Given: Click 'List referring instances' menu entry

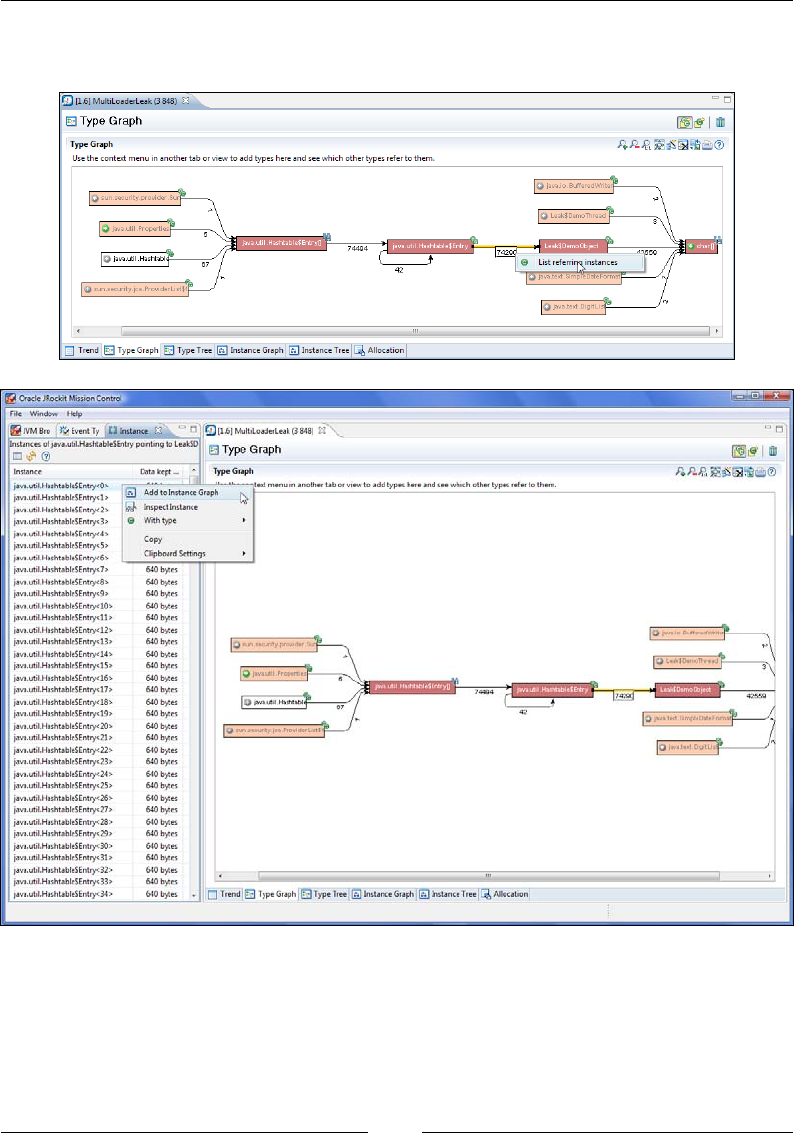Looking at the screenshot, I should 579,262.
